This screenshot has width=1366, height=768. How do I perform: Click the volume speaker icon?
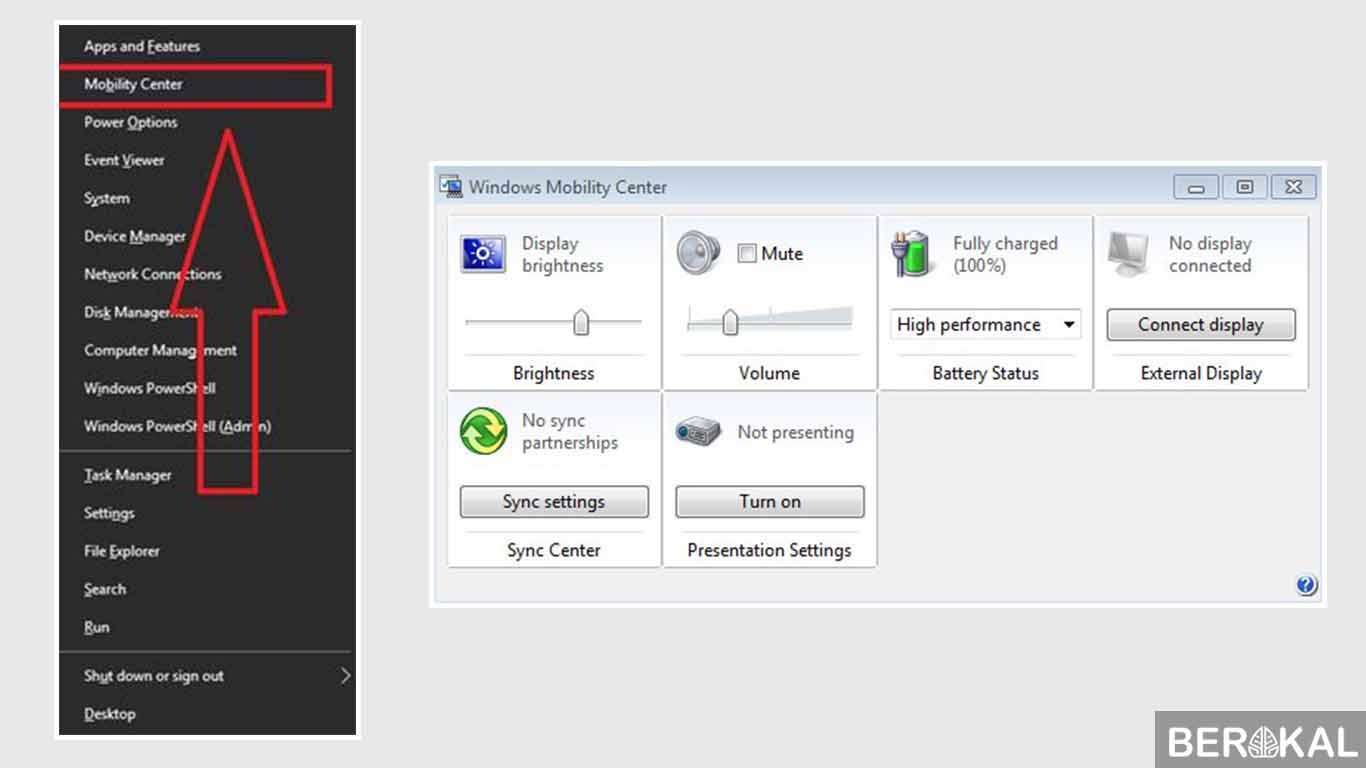[x=698, y=253]
